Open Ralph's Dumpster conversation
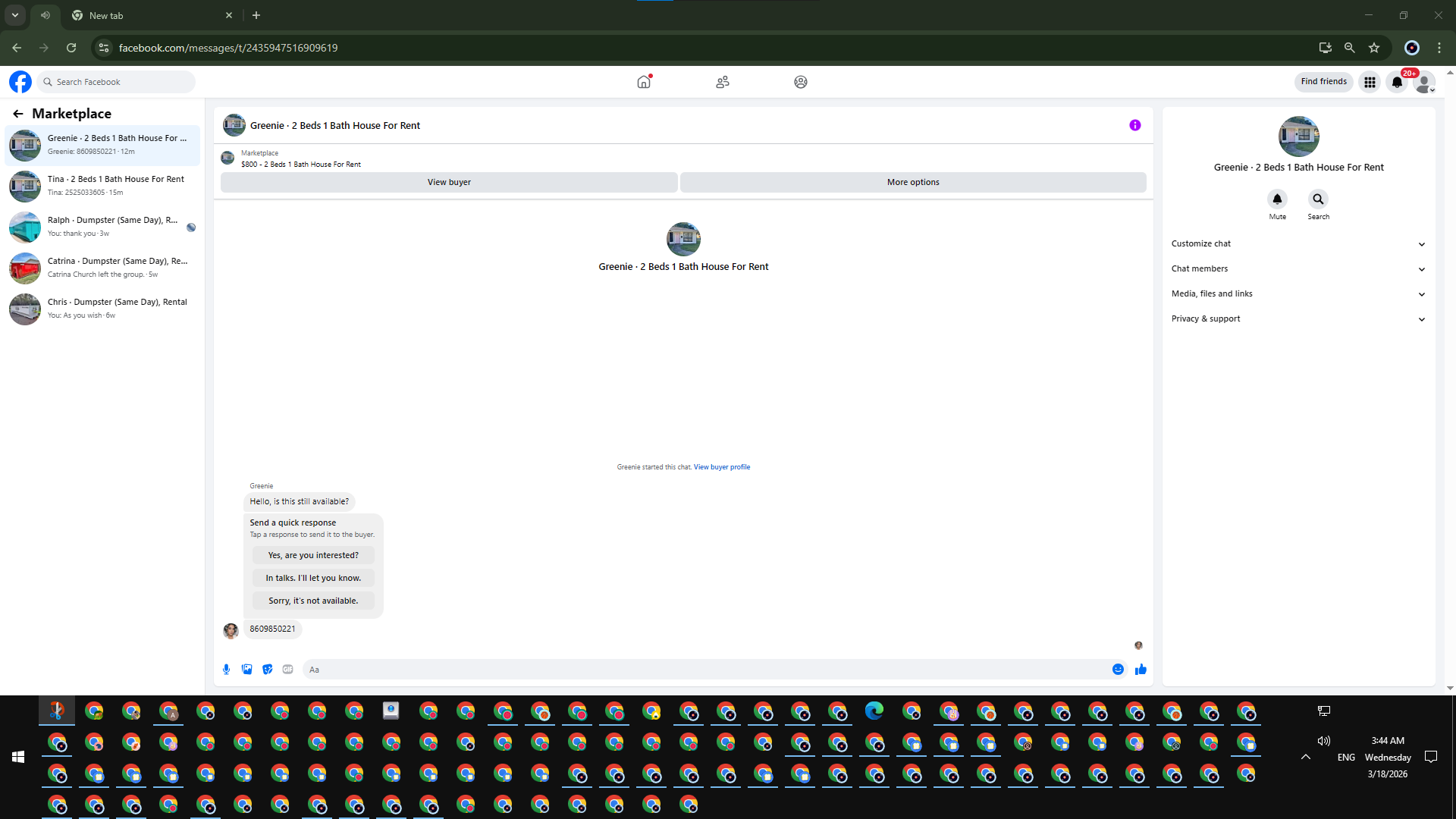Image resolution: width=1456 pixels, height=819 pixels. pyautogui.click(x=103, y=227)
